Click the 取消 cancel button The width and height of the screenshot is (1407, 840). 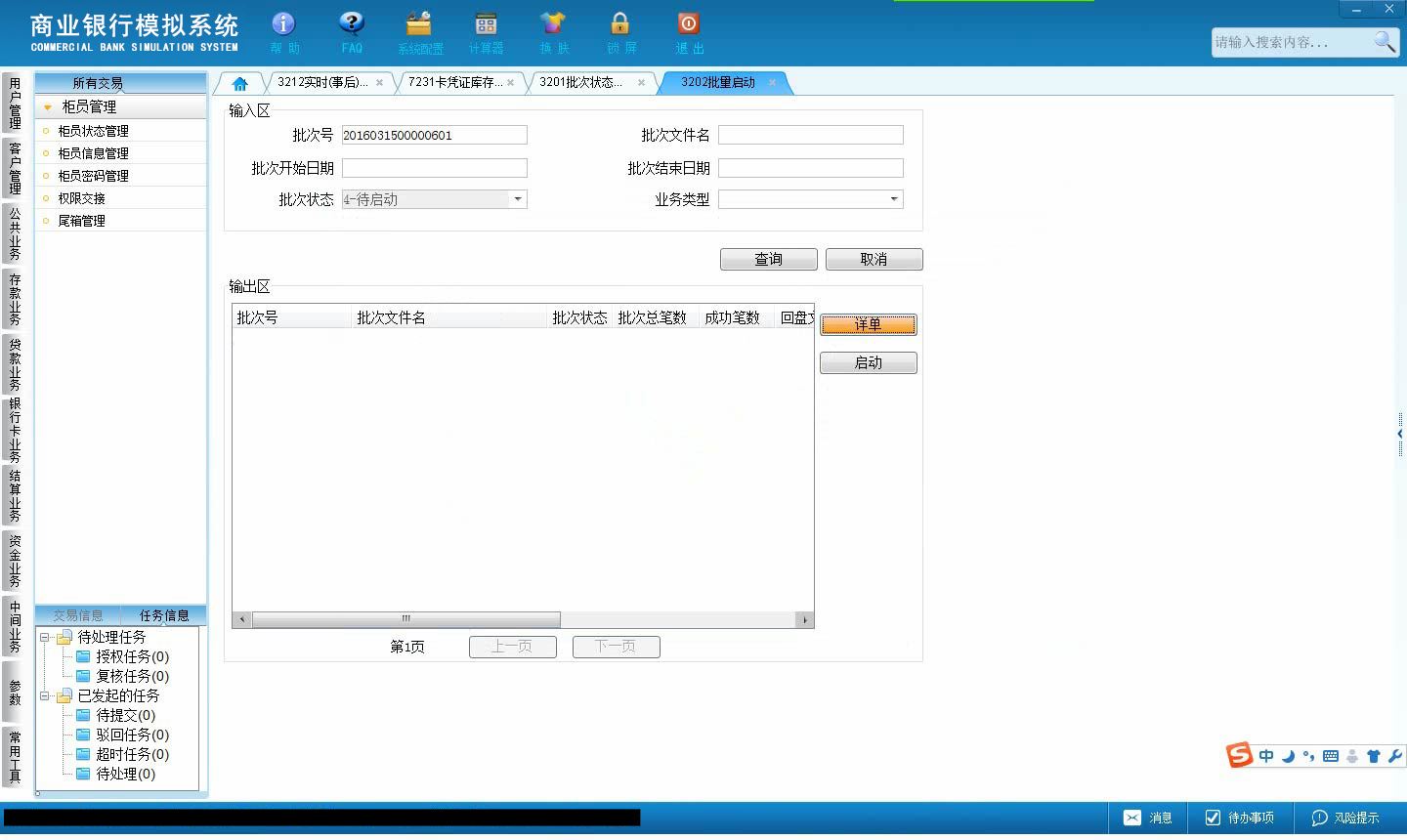(874, 259)
